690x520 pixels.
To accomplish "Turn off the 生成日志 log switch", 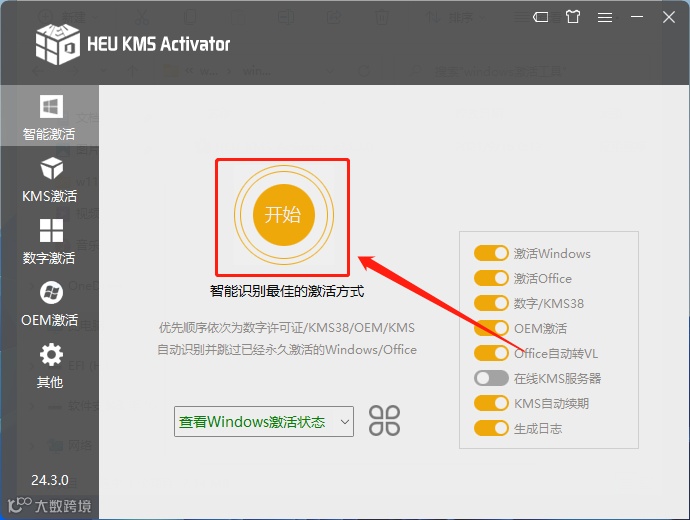I will pyautogui.click(x=491, y=428).
